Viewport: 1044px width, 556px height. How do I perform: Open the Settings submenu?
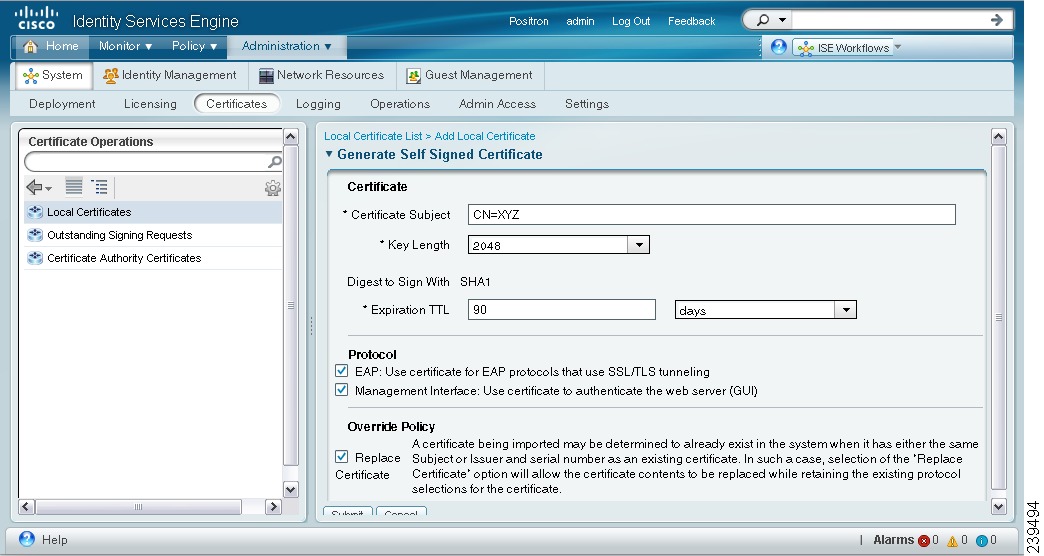click(x=587, y=104)
